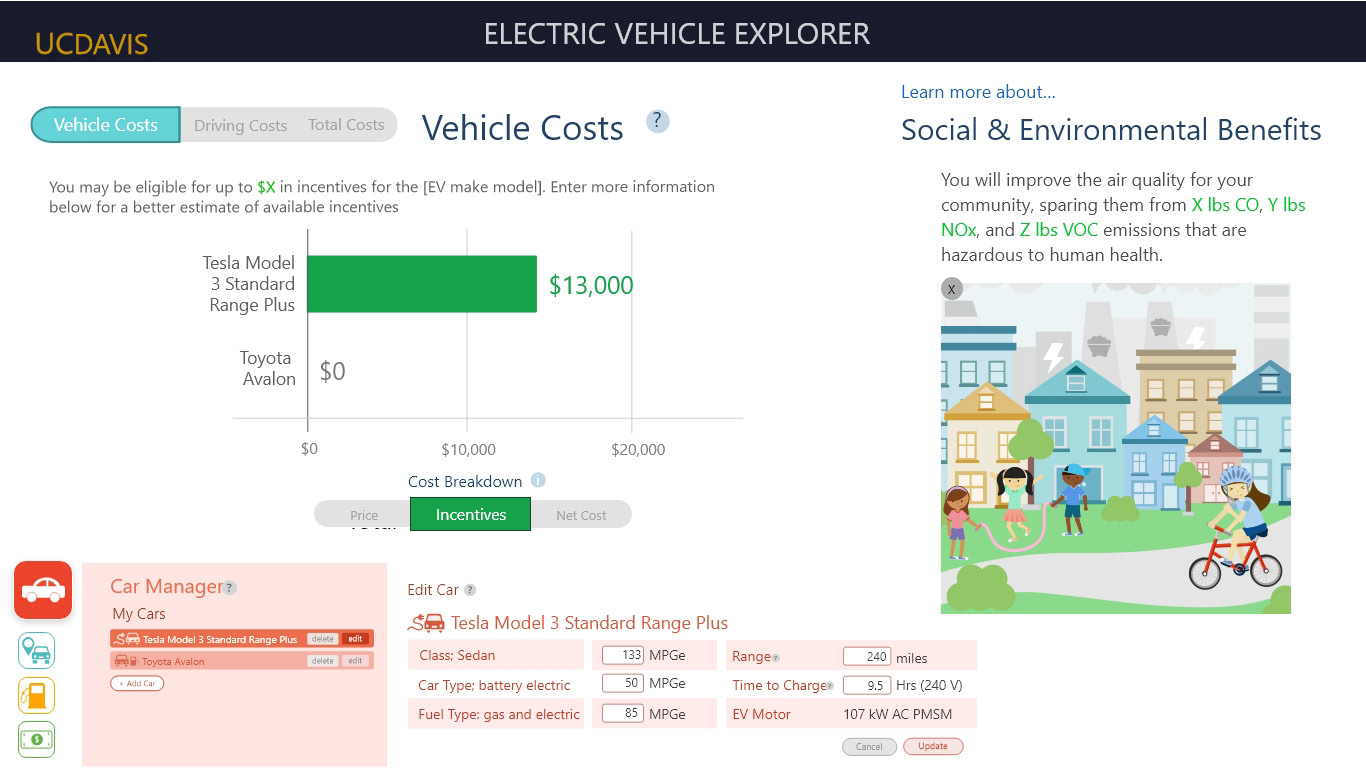The width and height of the screenshot is (1366, 768).
Task: Click the X lbs CO emissions text
Action: [1226, 205]
